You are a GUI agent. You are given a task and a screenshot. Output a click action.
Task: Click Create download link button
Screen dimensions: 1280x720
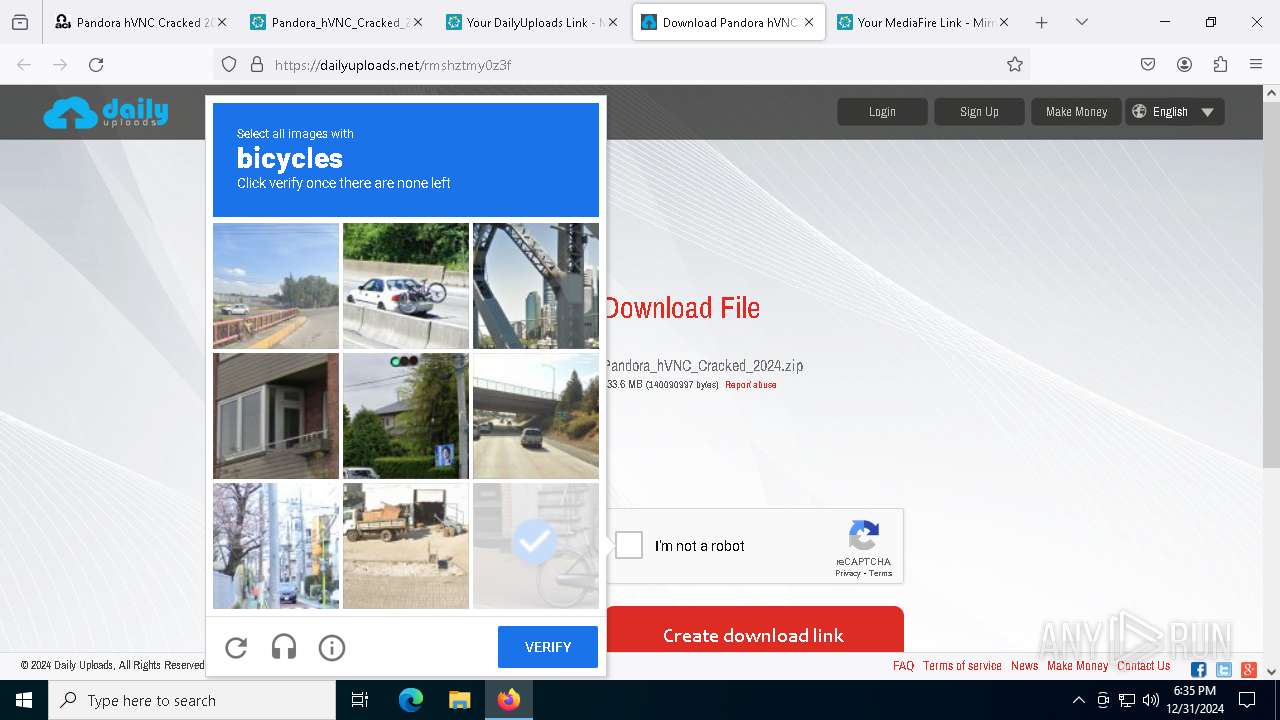753,635
